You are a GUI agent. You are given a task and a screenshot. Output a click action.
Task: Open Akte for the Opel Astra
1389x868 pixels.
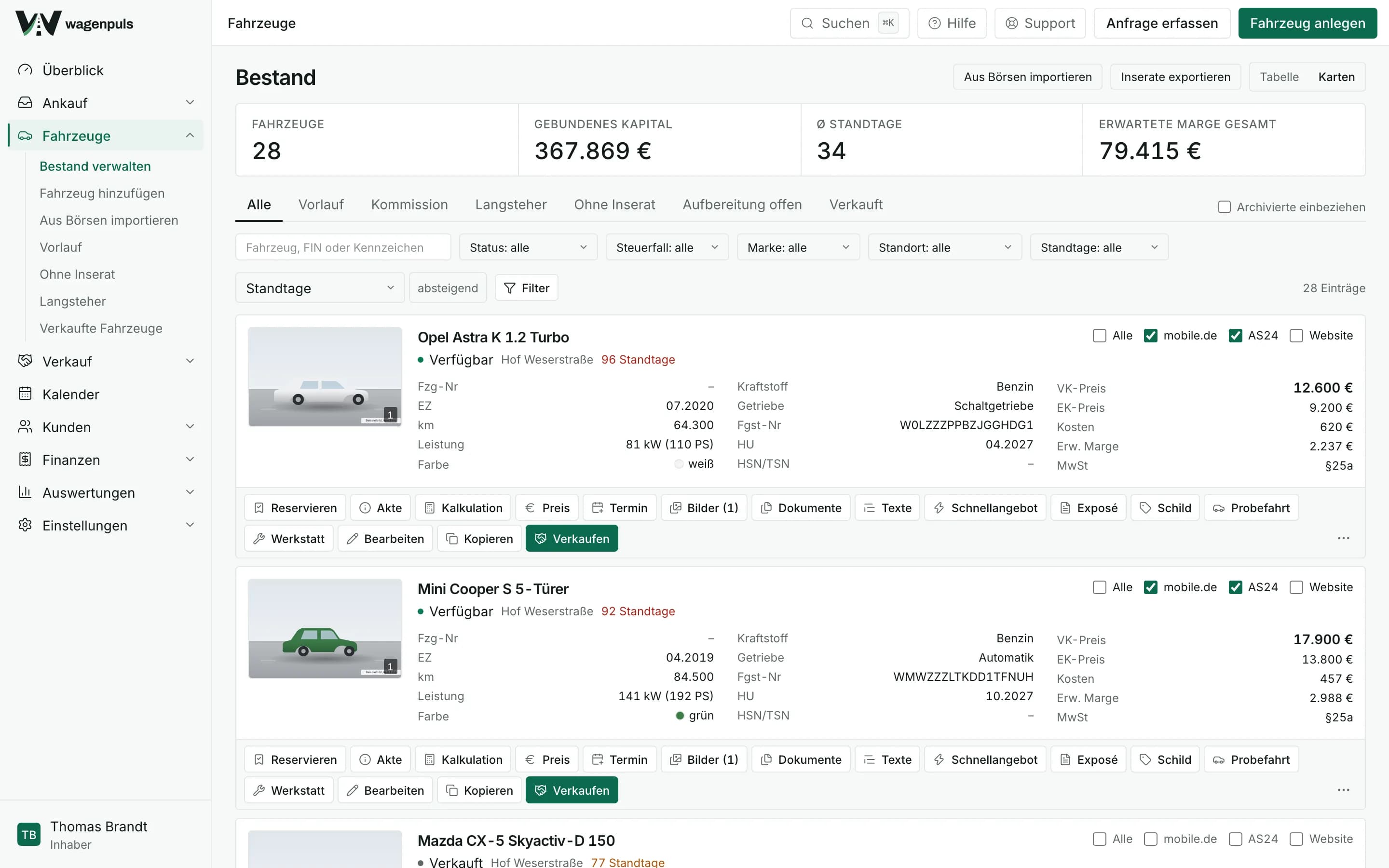[x=380, y=507]
